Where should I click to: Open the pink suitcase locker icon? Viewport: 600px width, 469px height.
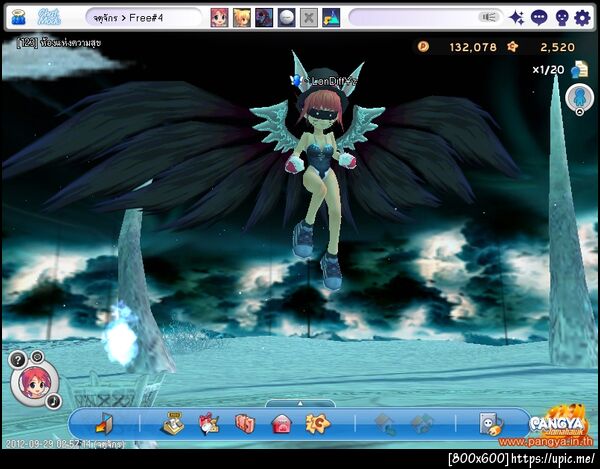pos(245,424)
